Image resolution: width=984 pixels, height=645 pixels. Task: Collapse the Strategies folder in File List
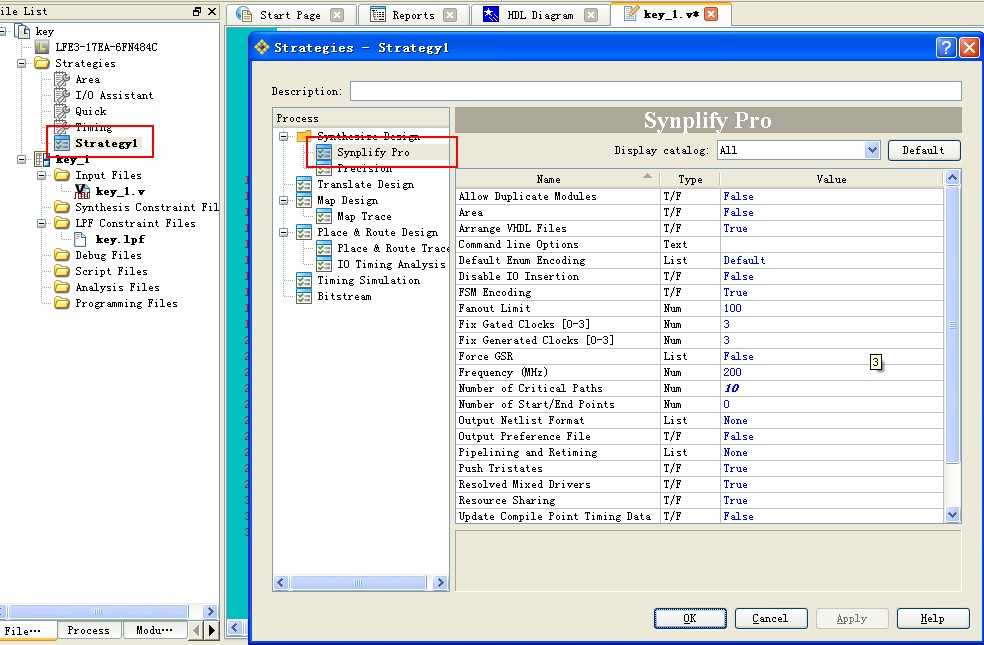(x=22, y=63)
